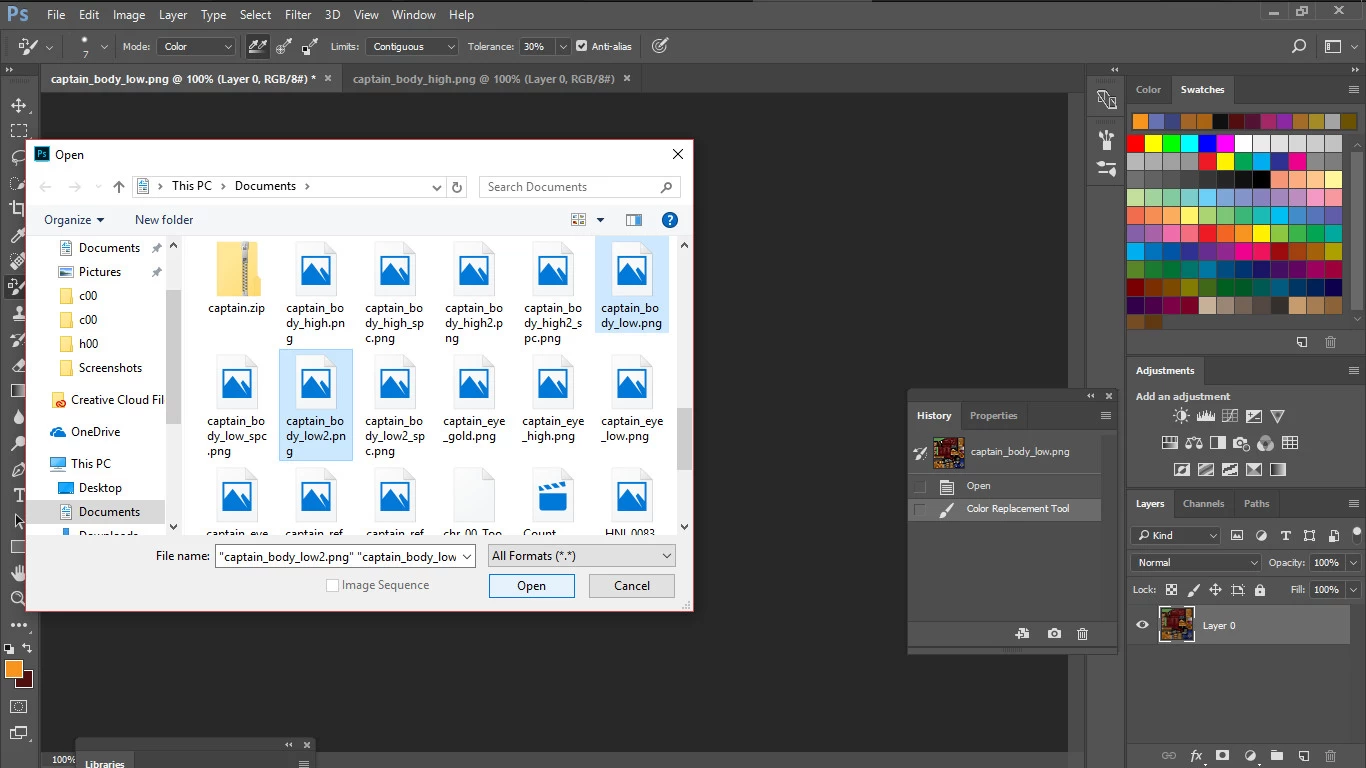
Task: Open the Image menu
Action: 129,15
